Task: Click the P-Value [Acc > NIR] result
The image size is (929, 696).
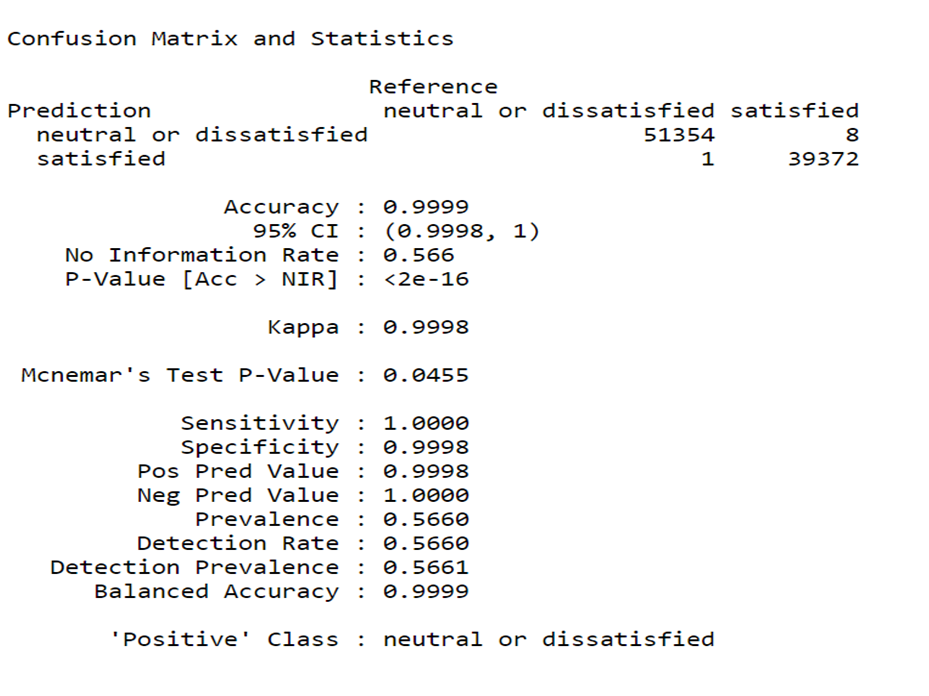Action: tap(426, 279)
